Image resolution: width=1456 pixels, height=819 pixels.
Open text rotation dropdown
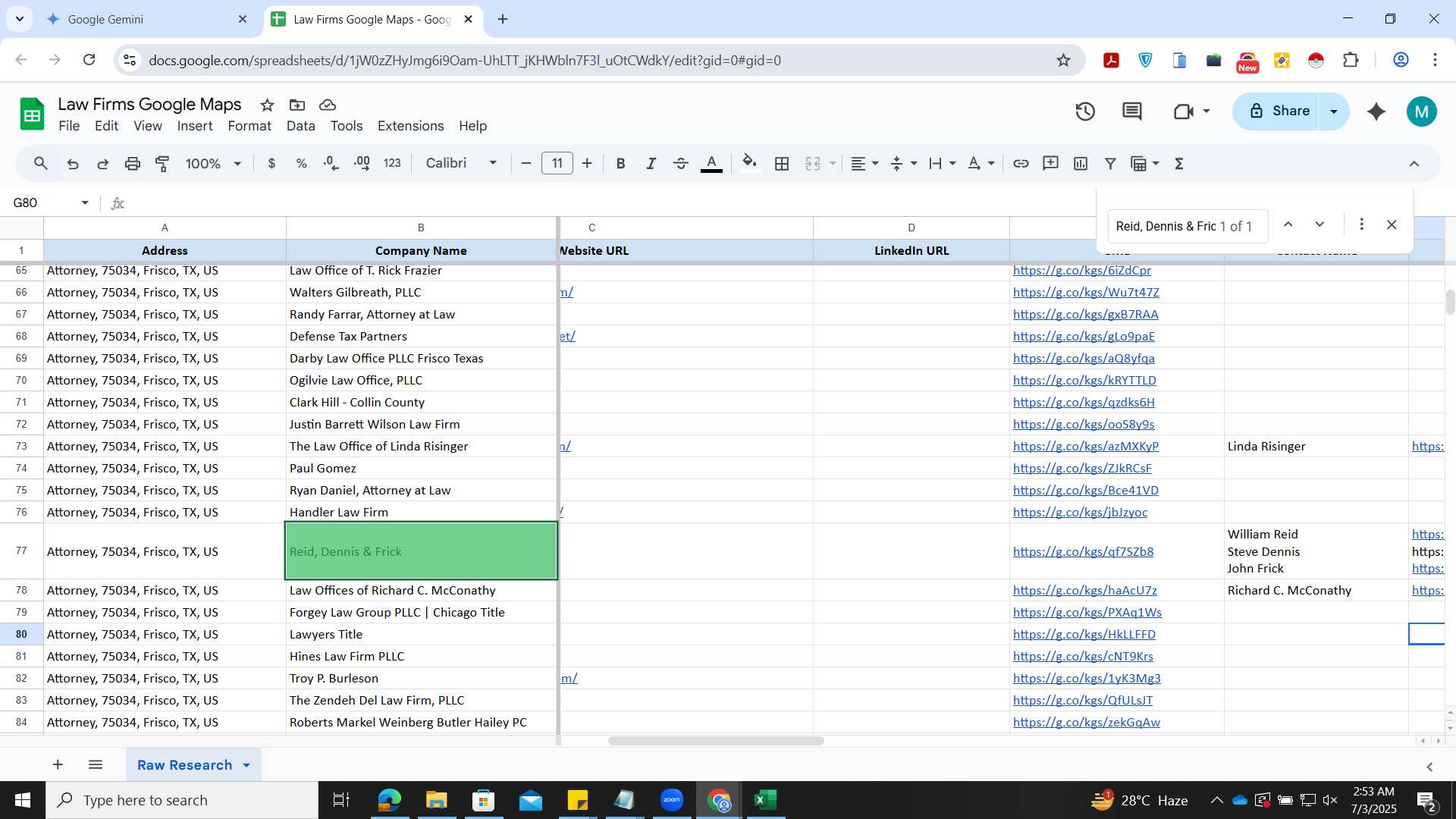pos(981,163)
